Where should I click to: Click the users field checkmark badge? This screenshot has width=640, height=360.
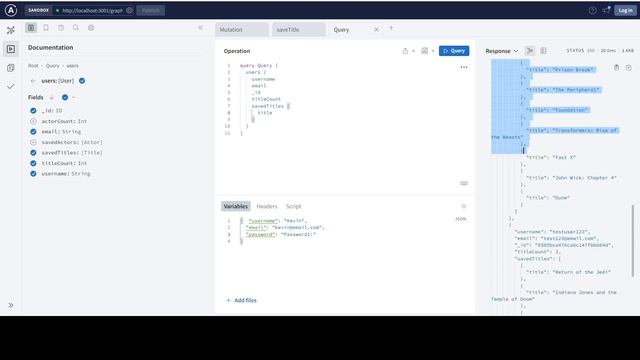(x=82, y=81)
